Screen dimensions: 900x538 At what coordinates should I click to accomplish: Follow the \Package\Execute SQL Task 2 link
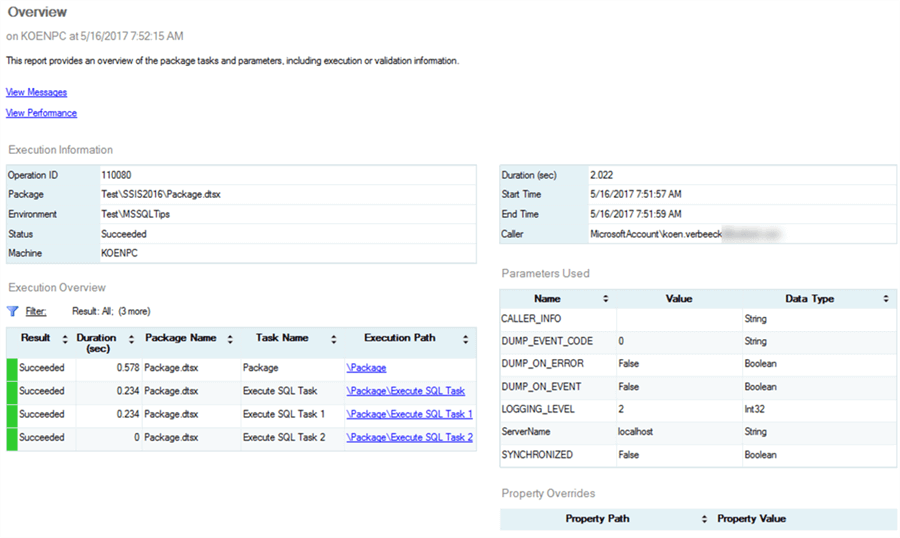point(409,437)
